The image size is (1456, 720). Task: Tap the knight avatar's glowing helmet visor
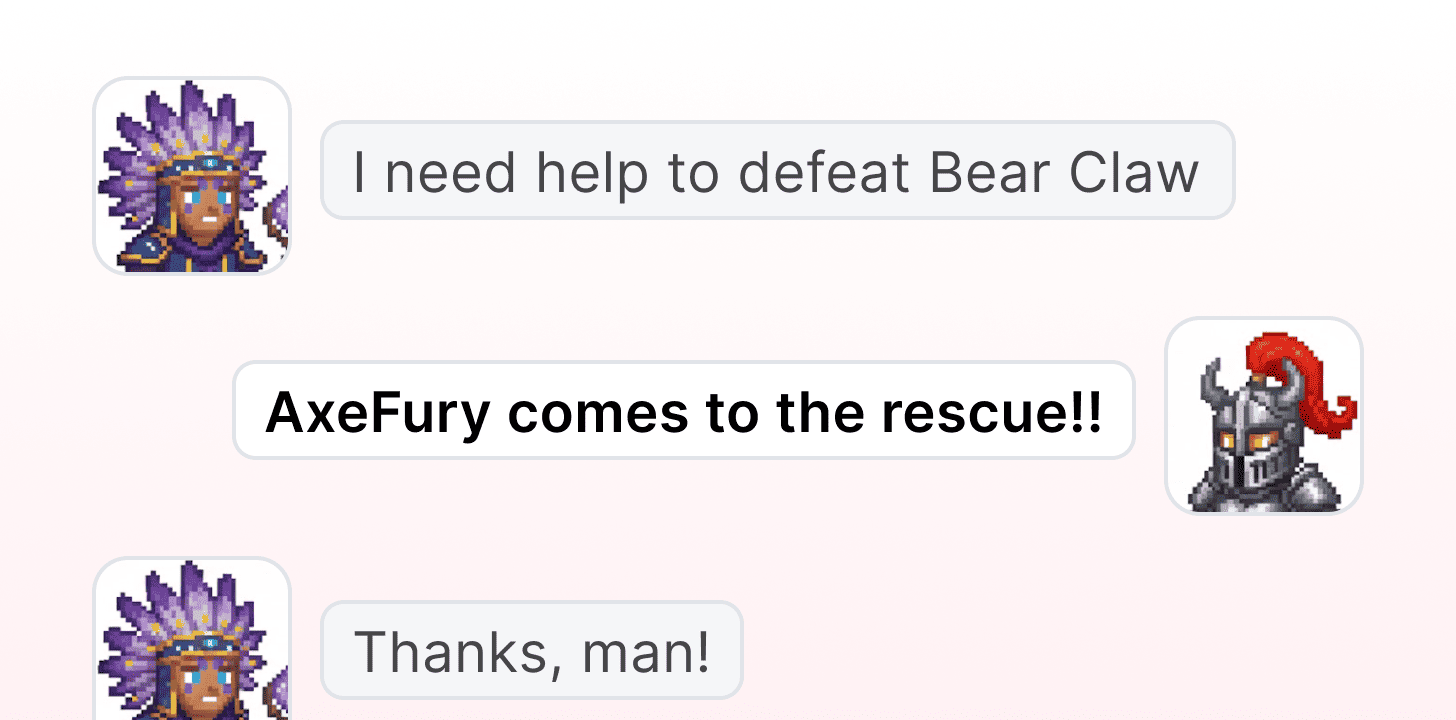coord(1250,440)
